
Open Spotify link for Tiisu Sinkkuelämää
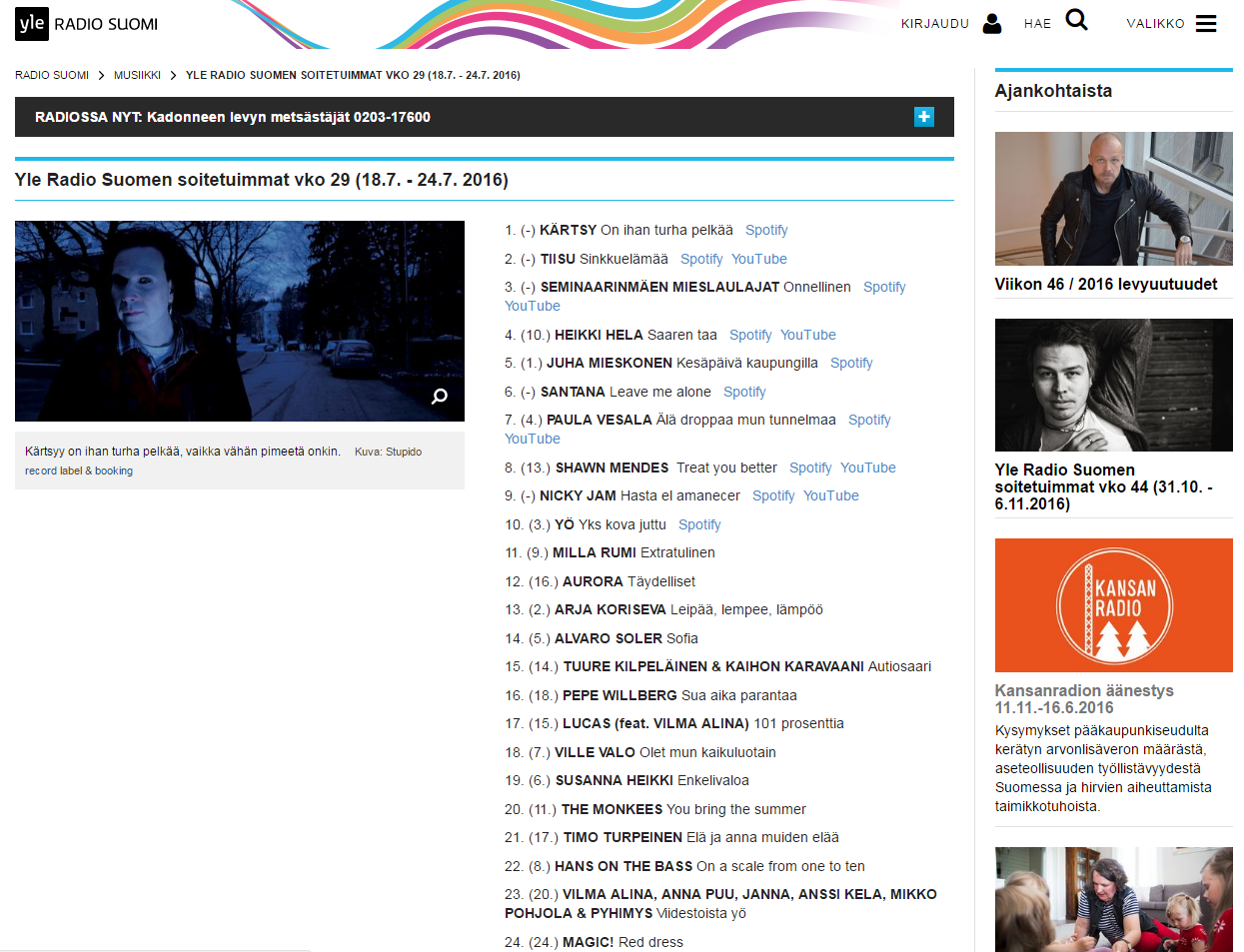[x=701, y=259]
